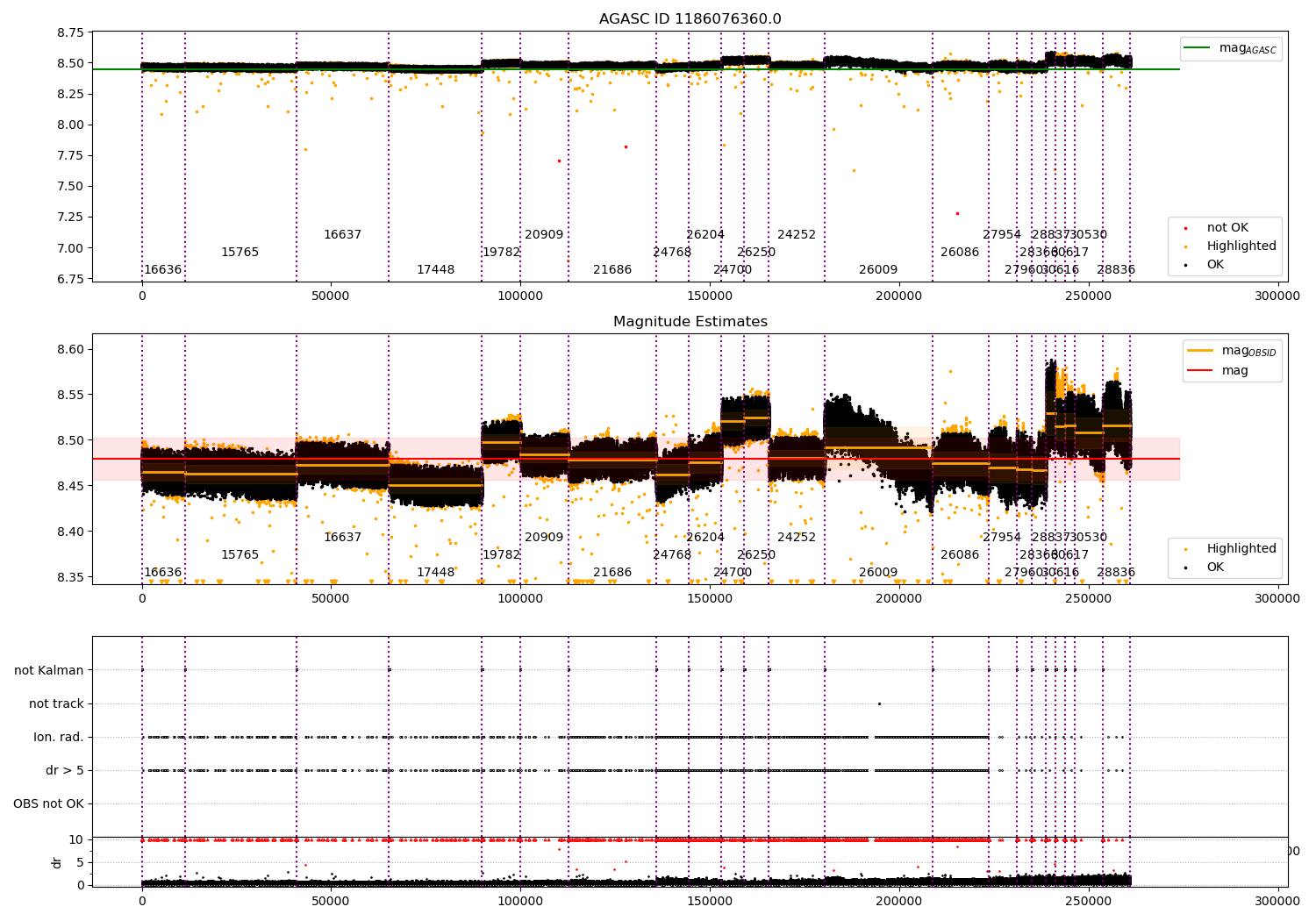Screen dimensions: 1316x921
Task: Click obsid label 20909 in top plot
Action: [x=544, y=235]
